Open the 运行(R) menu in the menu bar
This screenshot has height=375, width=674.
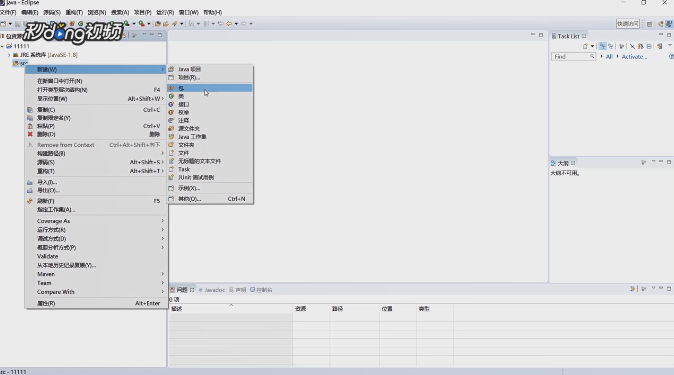click(x=165, y=12)
